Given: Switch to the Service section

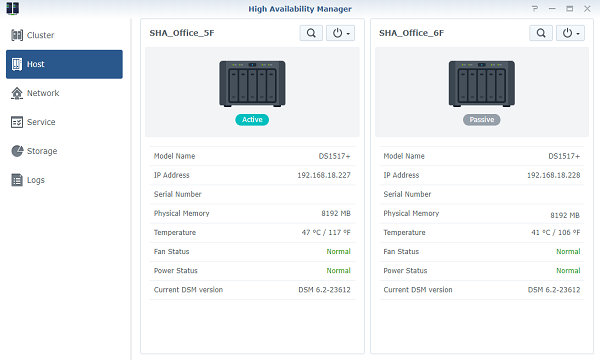Looking at the screenshot, I should click(33, 122).
